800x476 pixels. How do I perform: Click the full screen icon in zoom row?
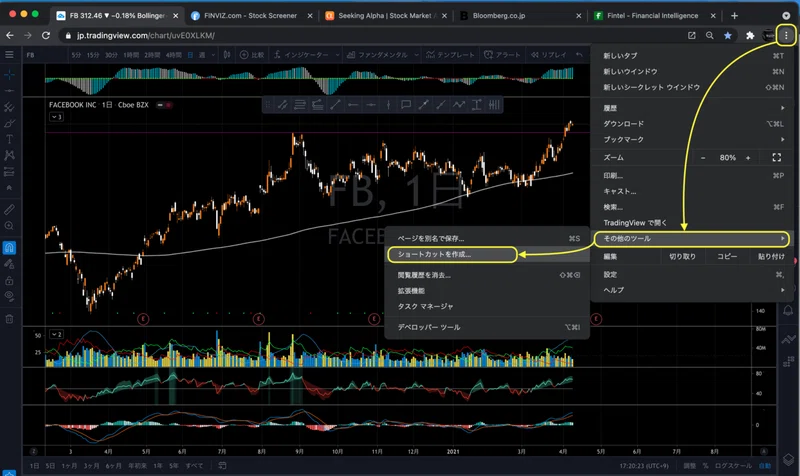click(777, 158)
